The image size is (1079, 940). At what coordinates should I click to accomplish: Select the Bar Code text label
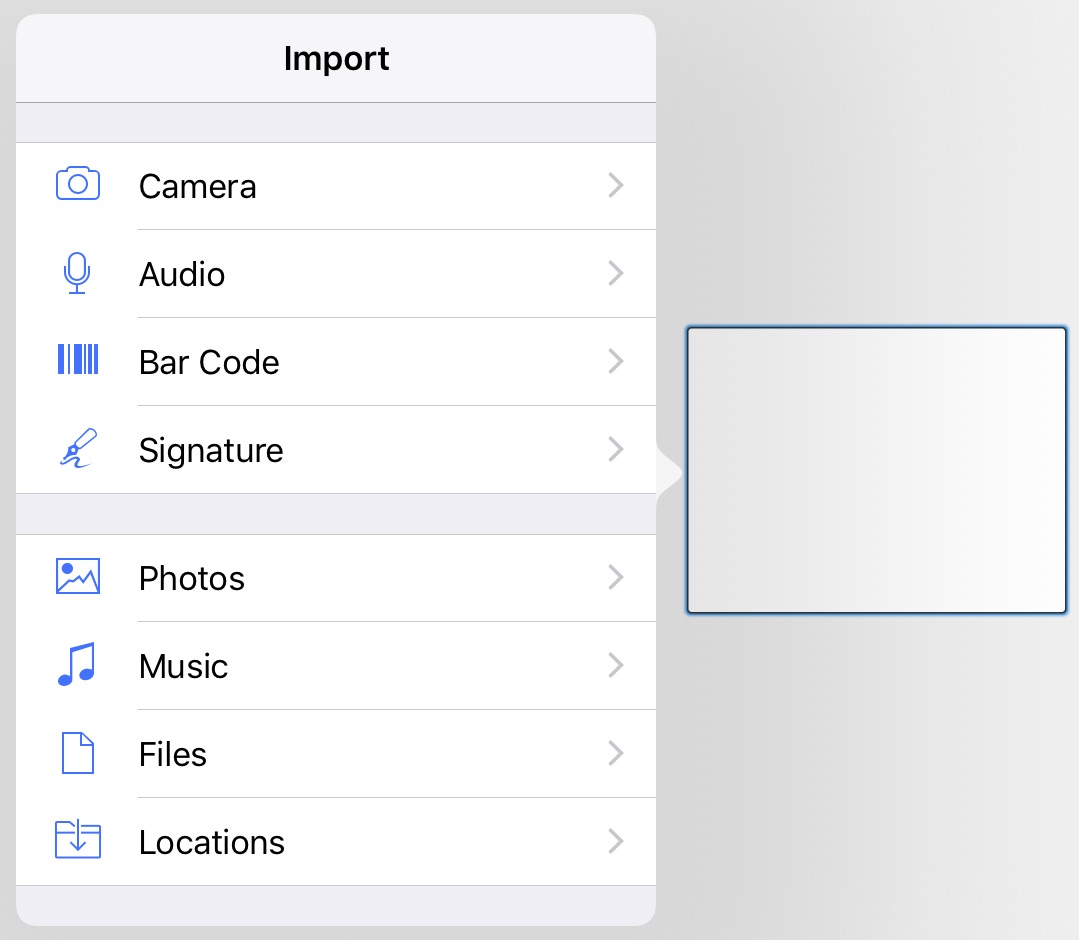[209, 362]
